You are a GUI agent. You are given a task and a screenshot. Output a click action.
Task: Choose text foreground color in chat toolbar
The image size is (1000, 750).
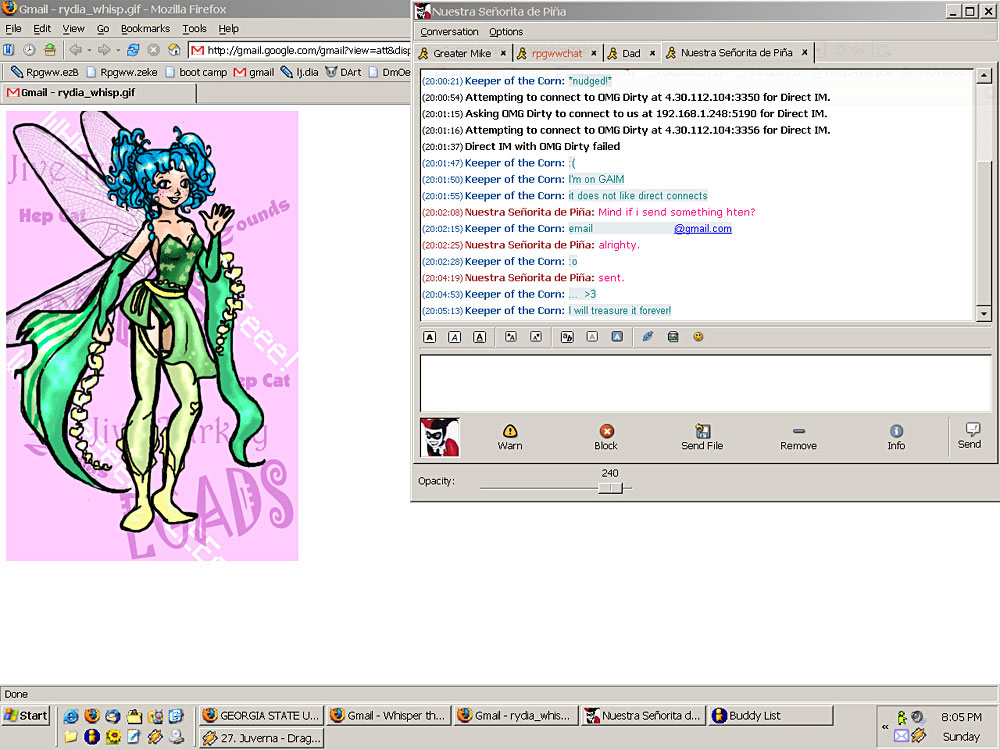592,337
